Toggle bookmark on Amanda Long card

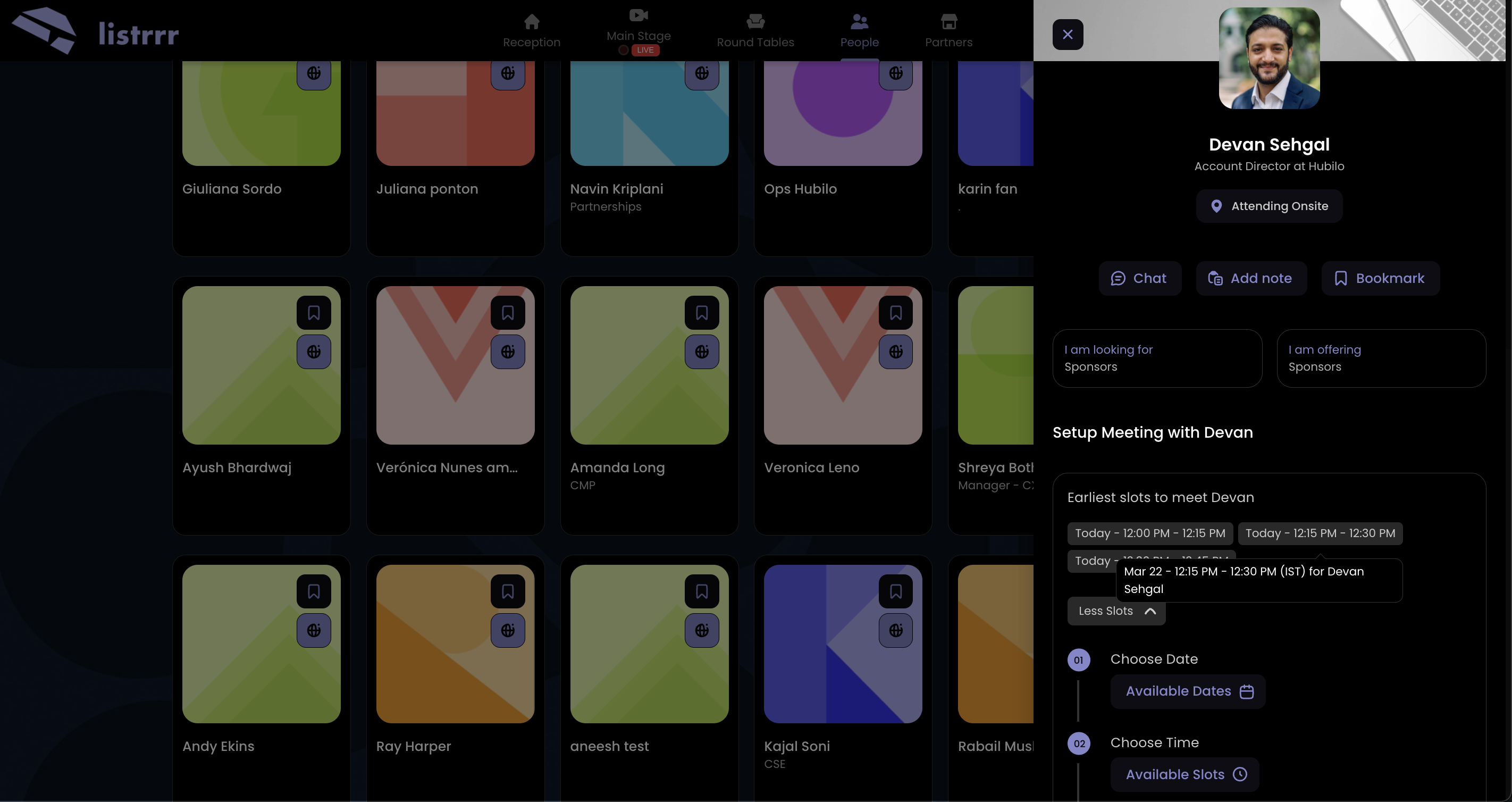(702, 313)
